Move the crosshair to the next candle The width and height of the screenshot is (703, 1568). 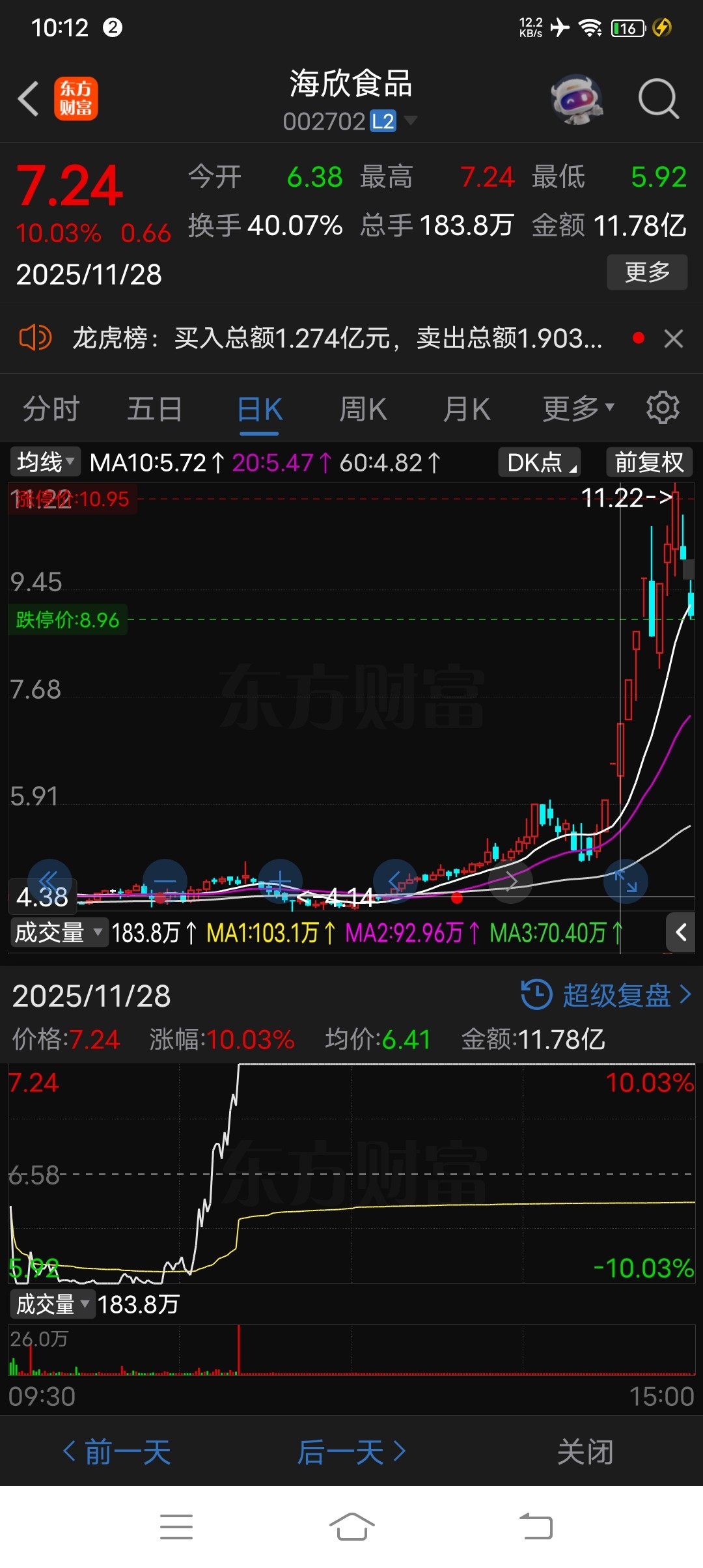(511, 881)
